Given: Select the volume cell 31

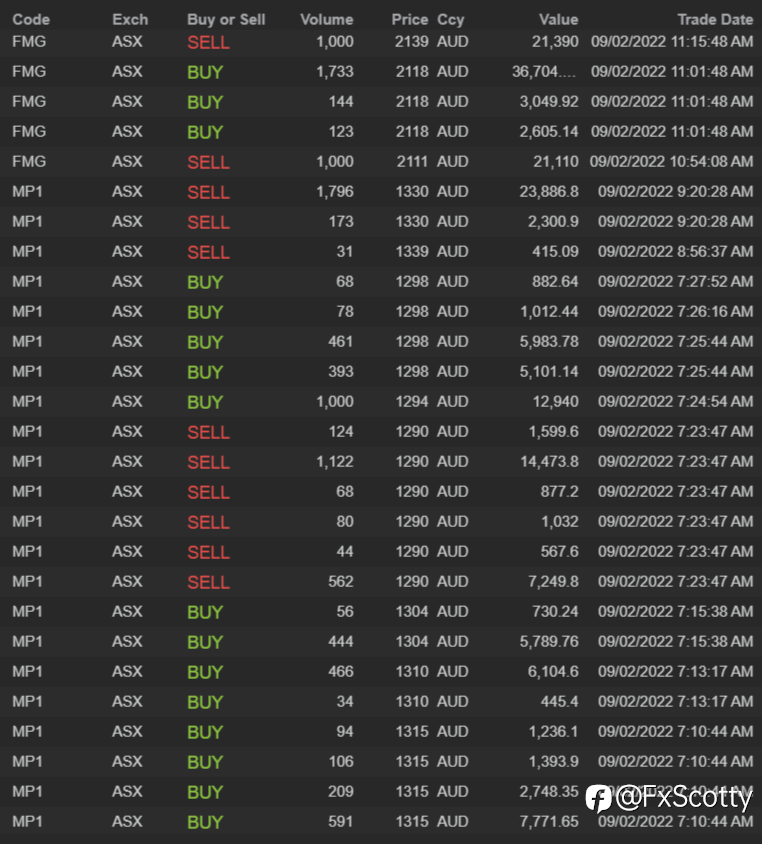Looking at the screenshot, I should (x=345, y=252).
